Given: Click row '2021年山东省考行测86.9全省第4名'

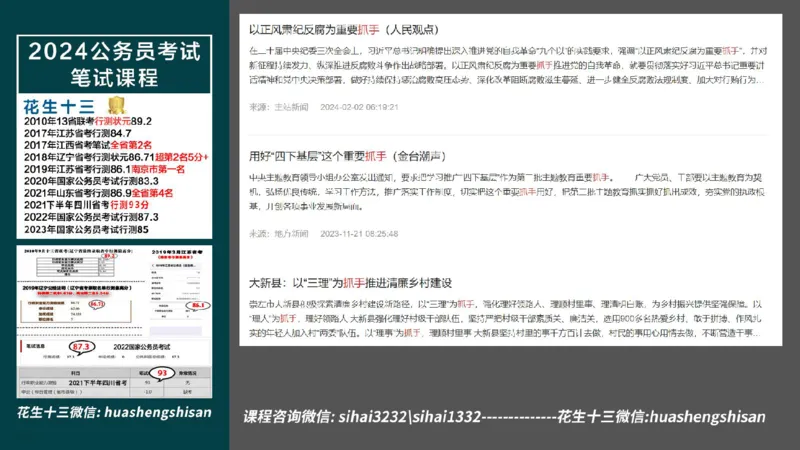Looking at the screenshot, I should (98, 193).
